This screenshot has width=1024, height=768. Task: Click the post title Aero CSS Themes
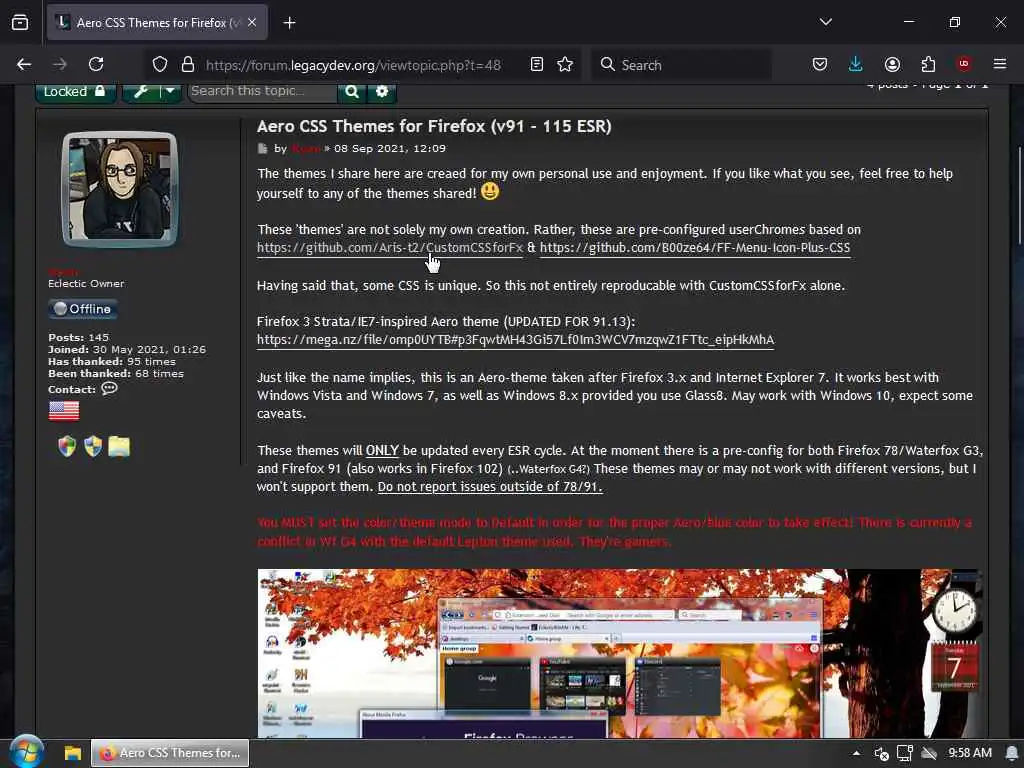[434, 126]
